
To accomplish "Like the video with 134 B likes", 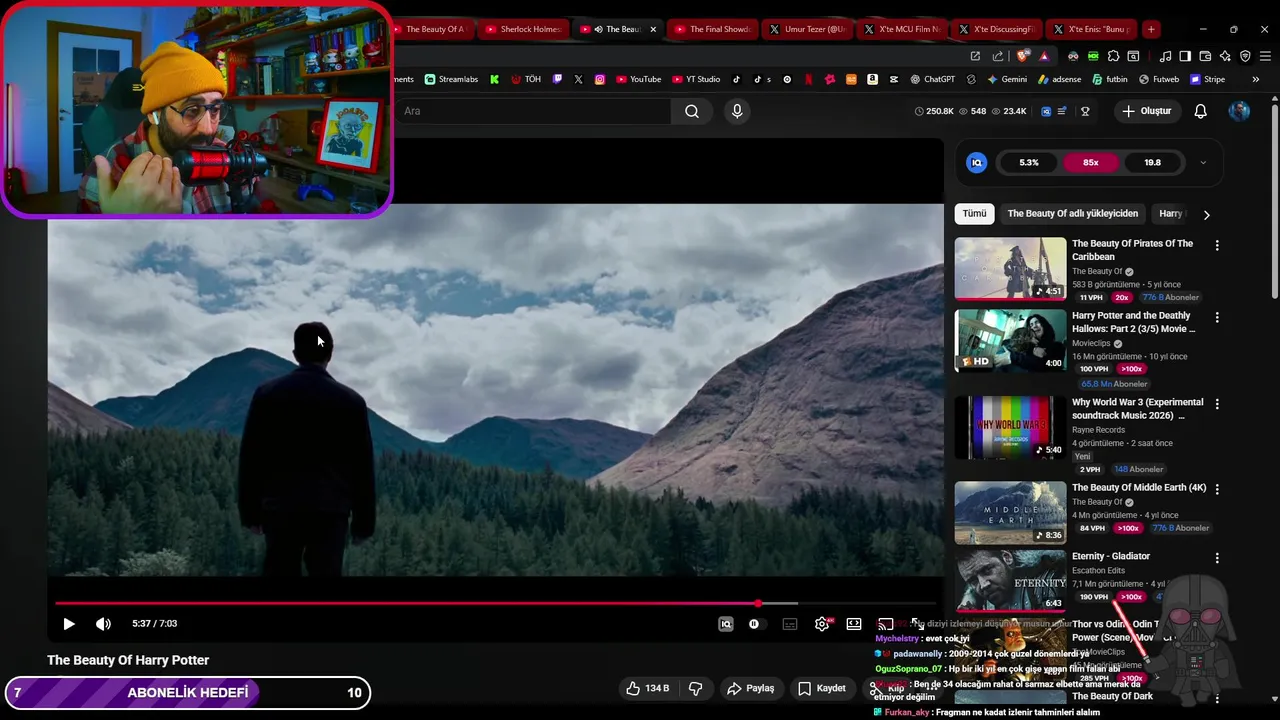I will (x=647, y=688).
